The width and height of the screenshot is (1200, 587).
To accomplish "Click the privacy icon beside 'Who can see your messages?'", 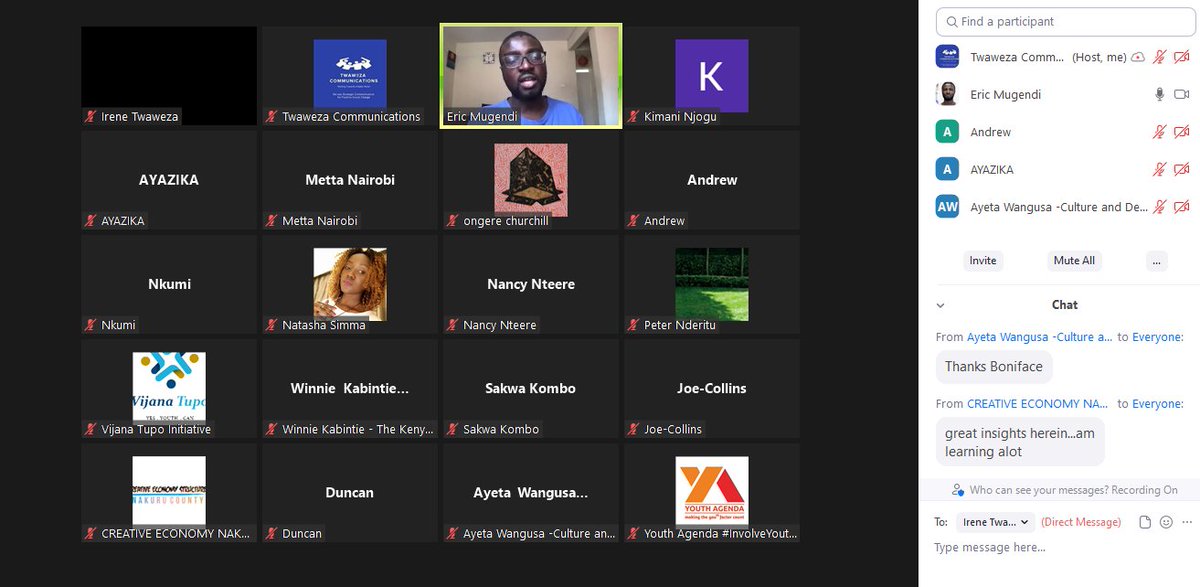I will point(958,490).
